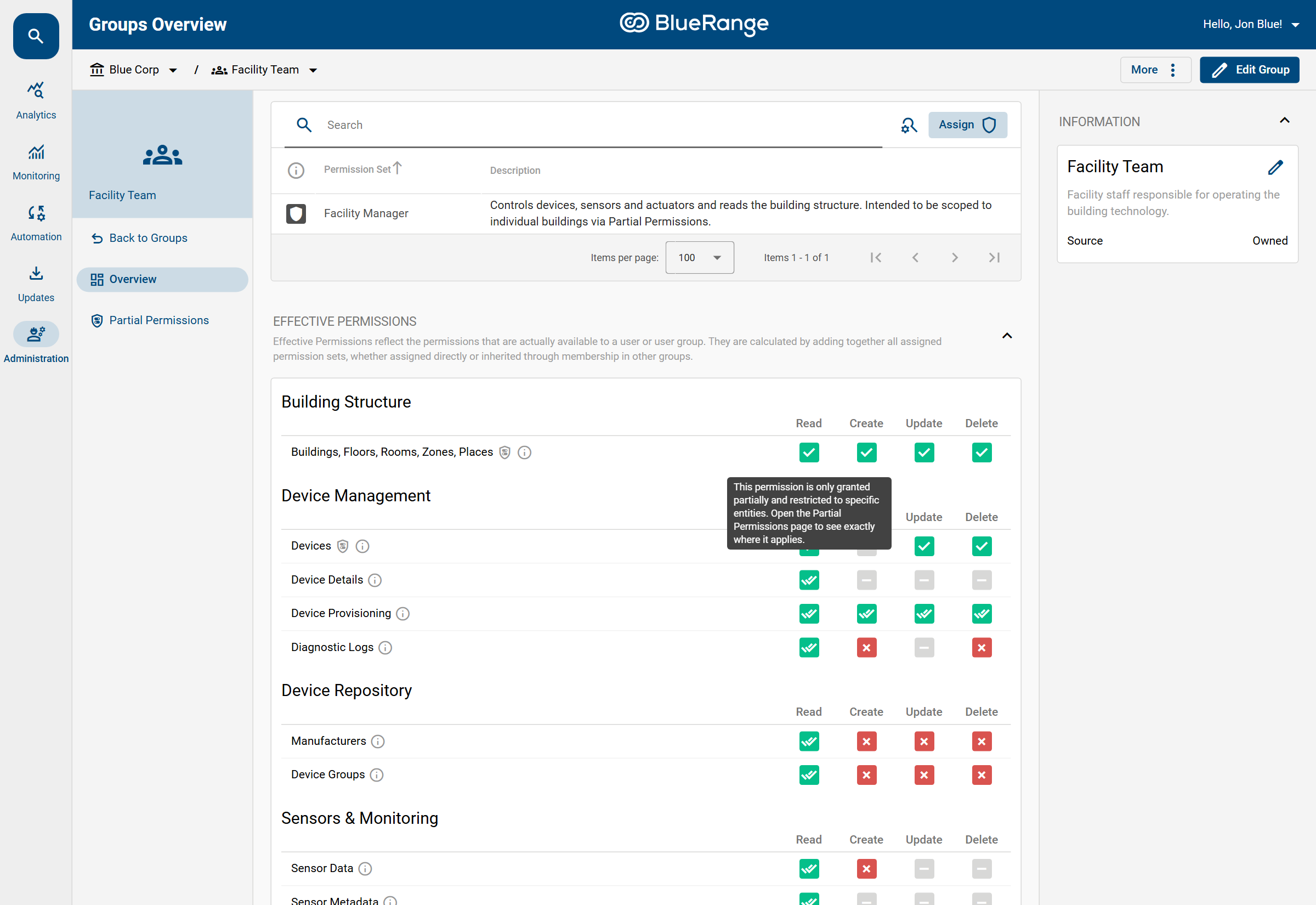Click Buildings row Delete permission checkbox

pos(982,452)
